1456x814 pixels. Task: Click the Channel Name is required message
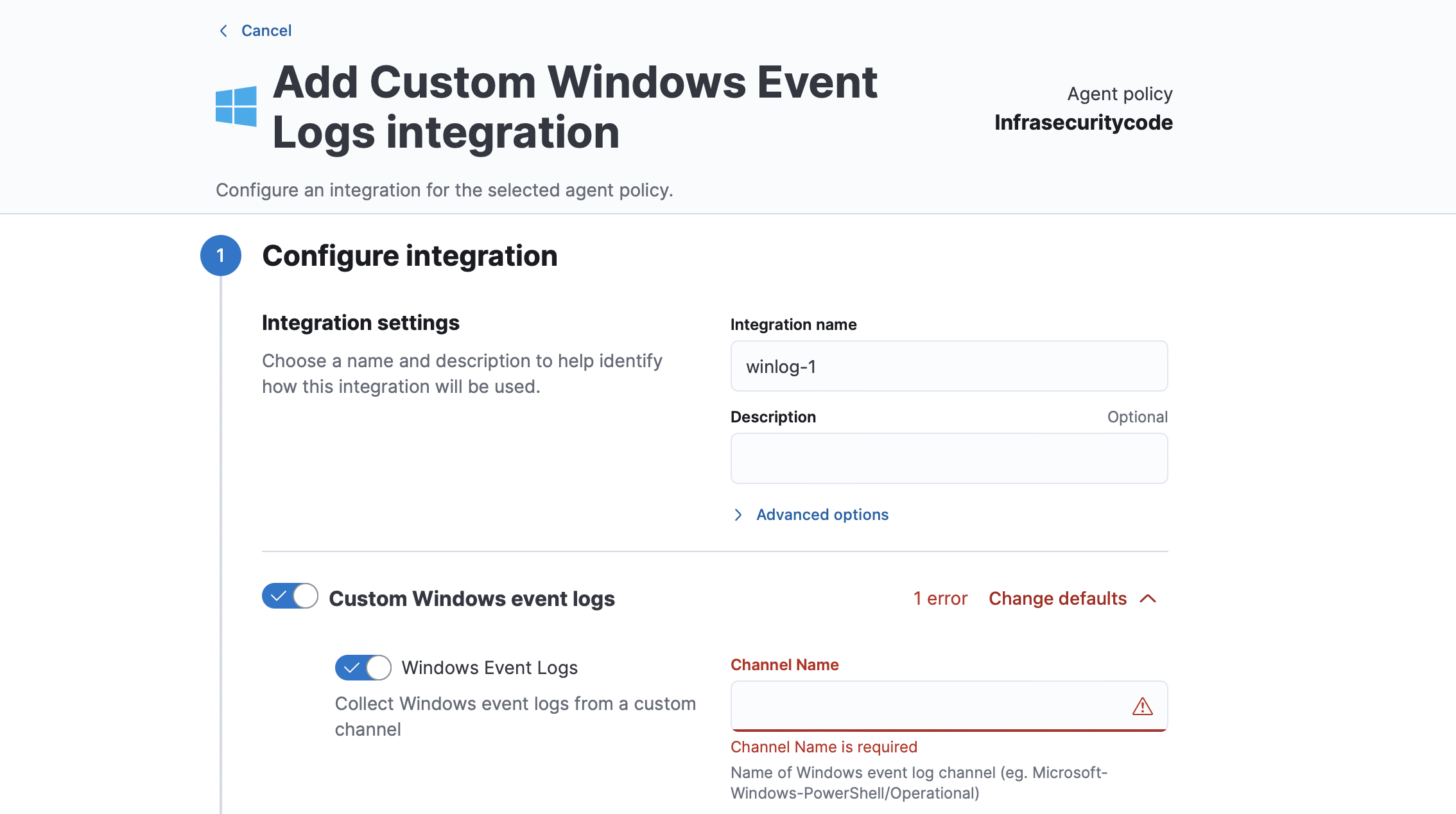point(824,747)
